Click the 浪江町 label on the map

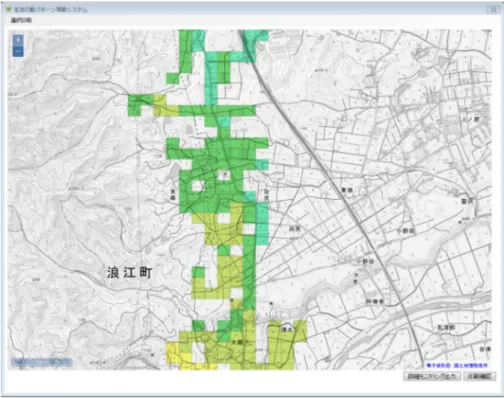(129, 273)
